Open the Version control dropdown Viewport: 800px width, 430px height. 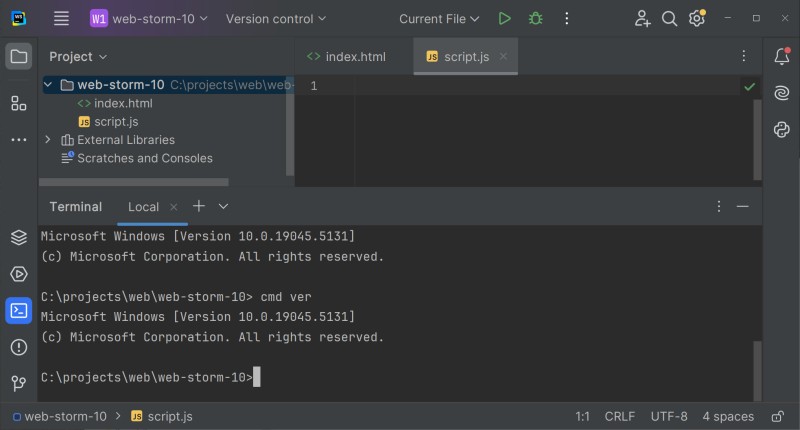[x=276, y=19]
